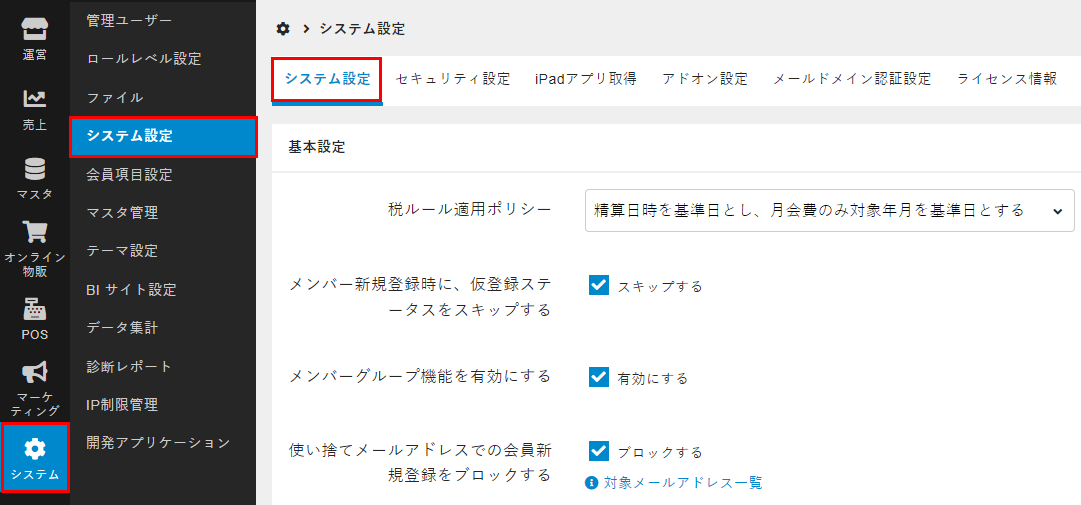Uncheck the スキップする checkbox
Viewport: 1081px width, 505px height.
[x=598, y=285]
